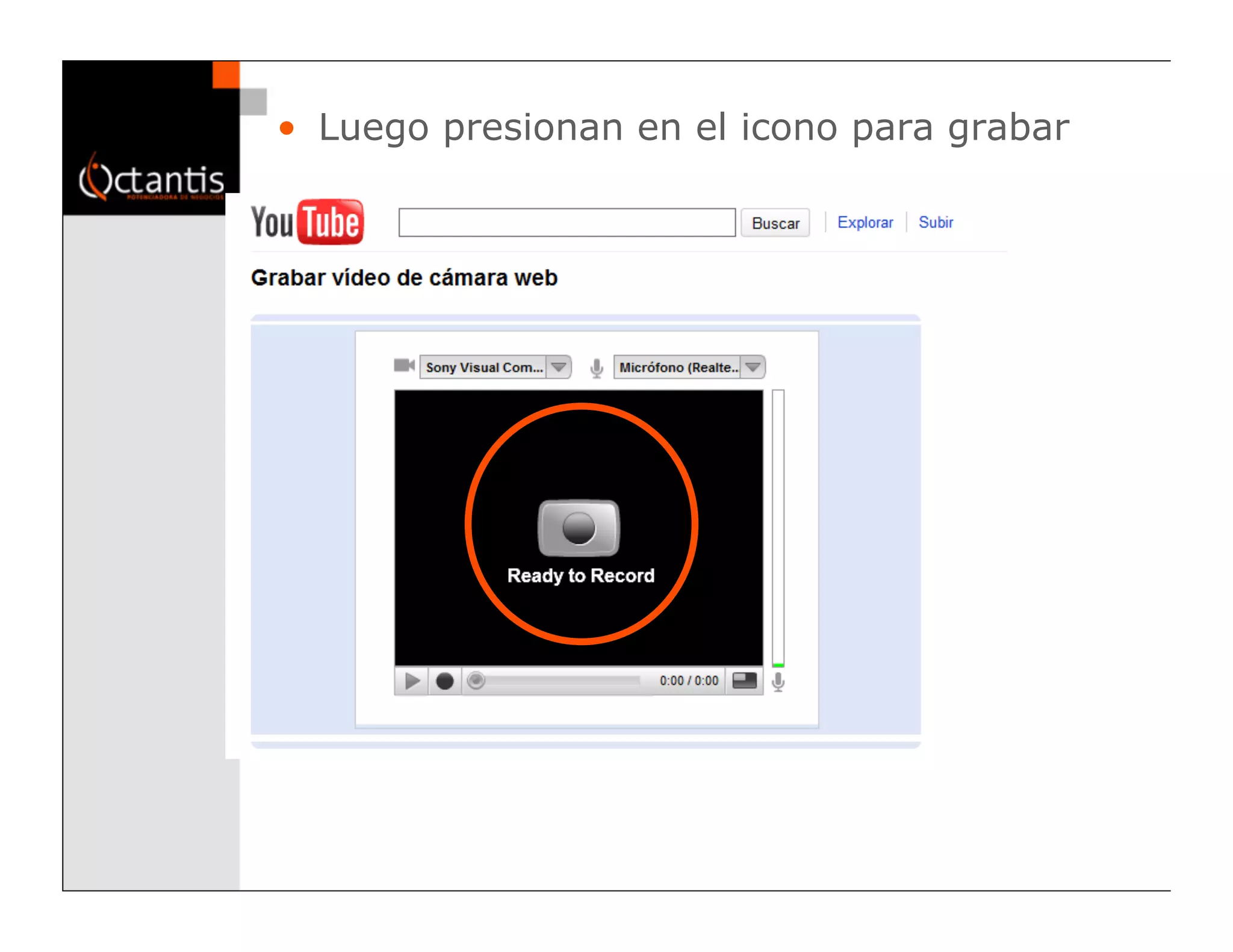Viewport: 1233px width, 952px height.
Task: Click the Octantis logo
Action: click(x=151, y=176)
